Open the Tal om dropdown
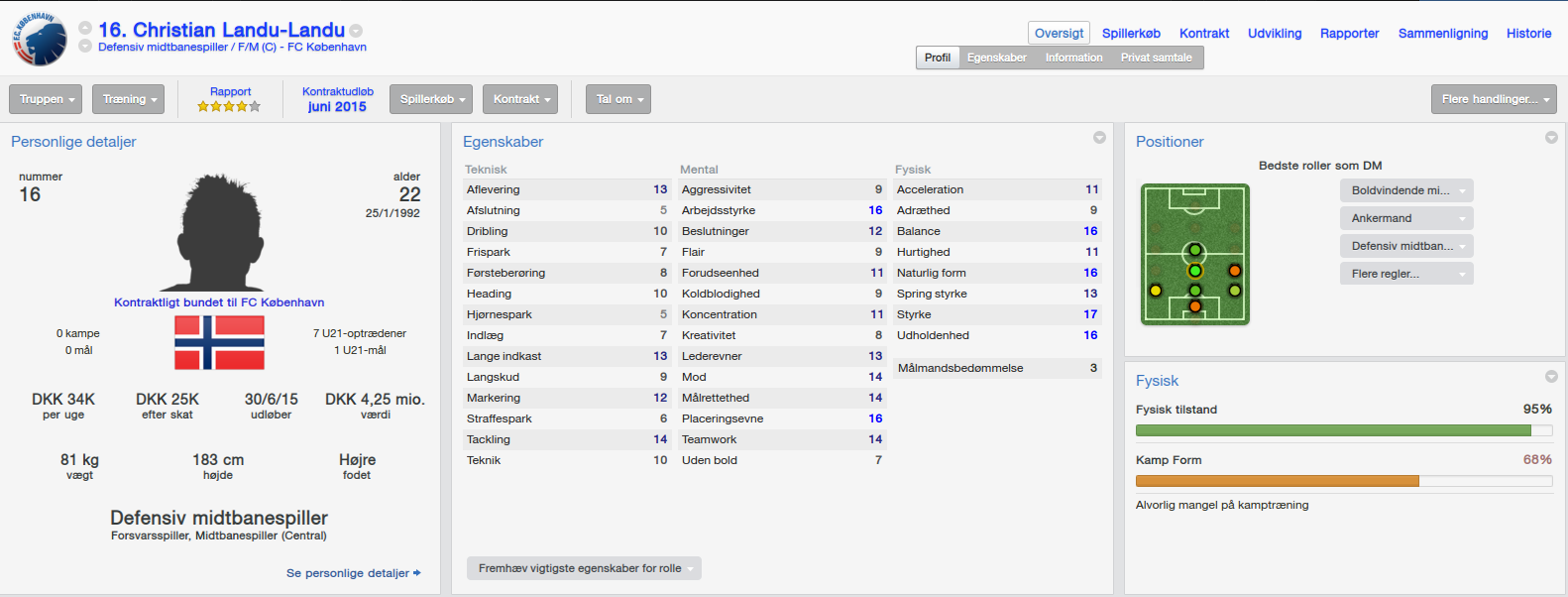 coord(618,99)
